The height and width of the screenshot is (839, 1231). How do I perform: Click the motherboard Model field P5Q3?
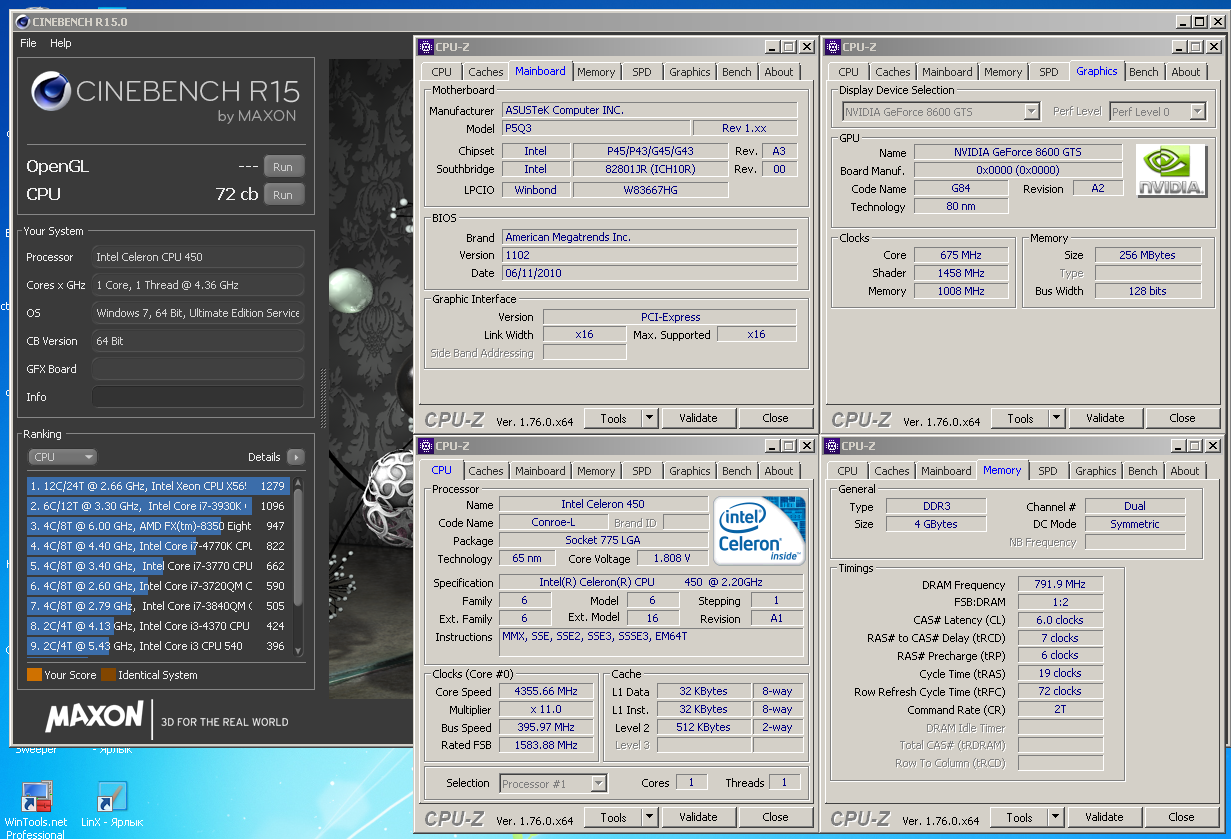click(x=596, y=128)
